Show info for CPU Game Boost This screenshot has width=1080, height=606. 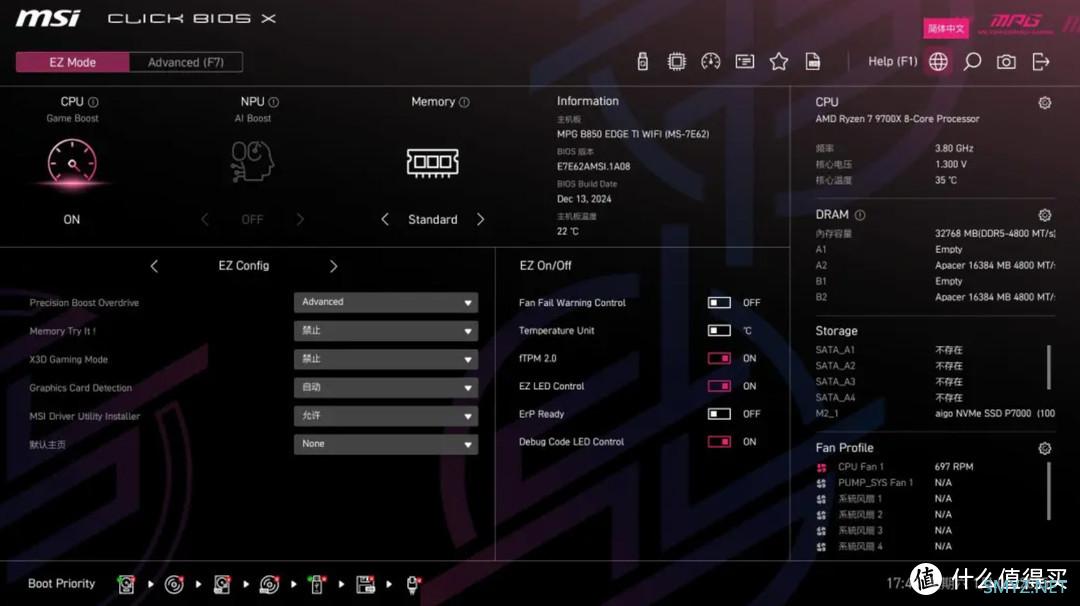[94, 102]
